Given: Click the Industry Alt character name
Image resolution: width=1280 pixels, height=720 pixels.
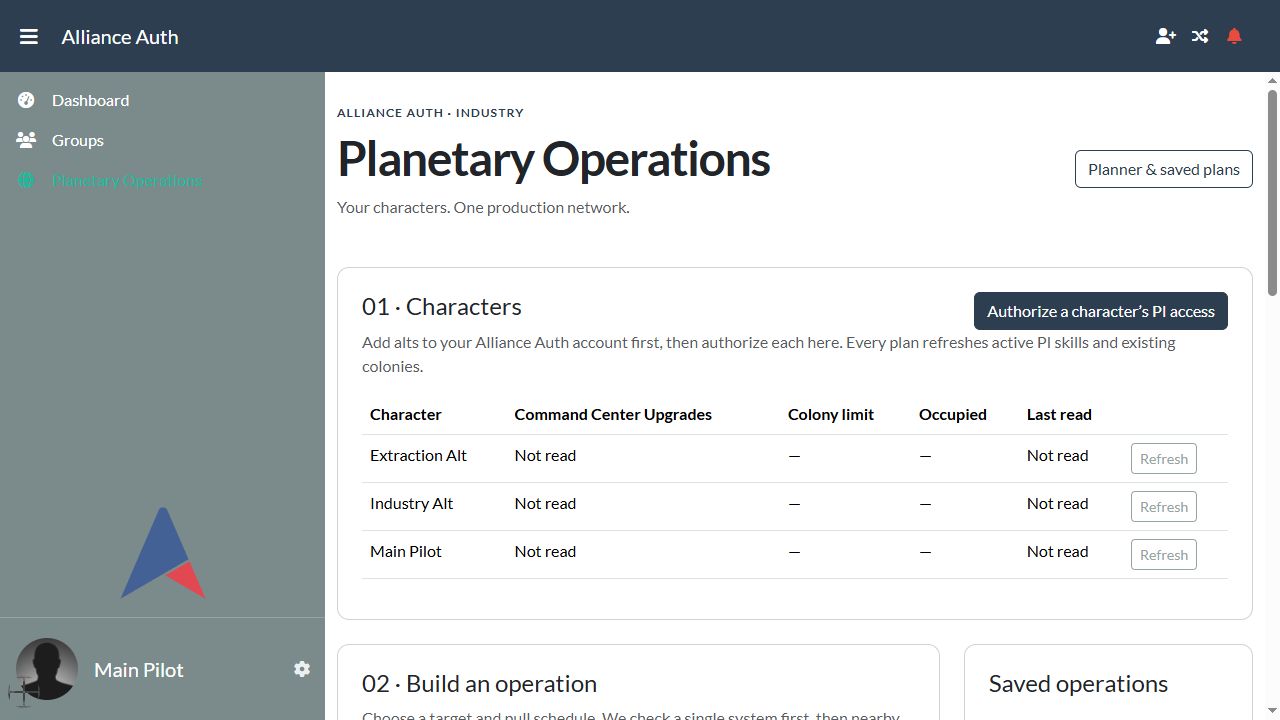Looking at the screenshot, I should (x=411, y=503).
